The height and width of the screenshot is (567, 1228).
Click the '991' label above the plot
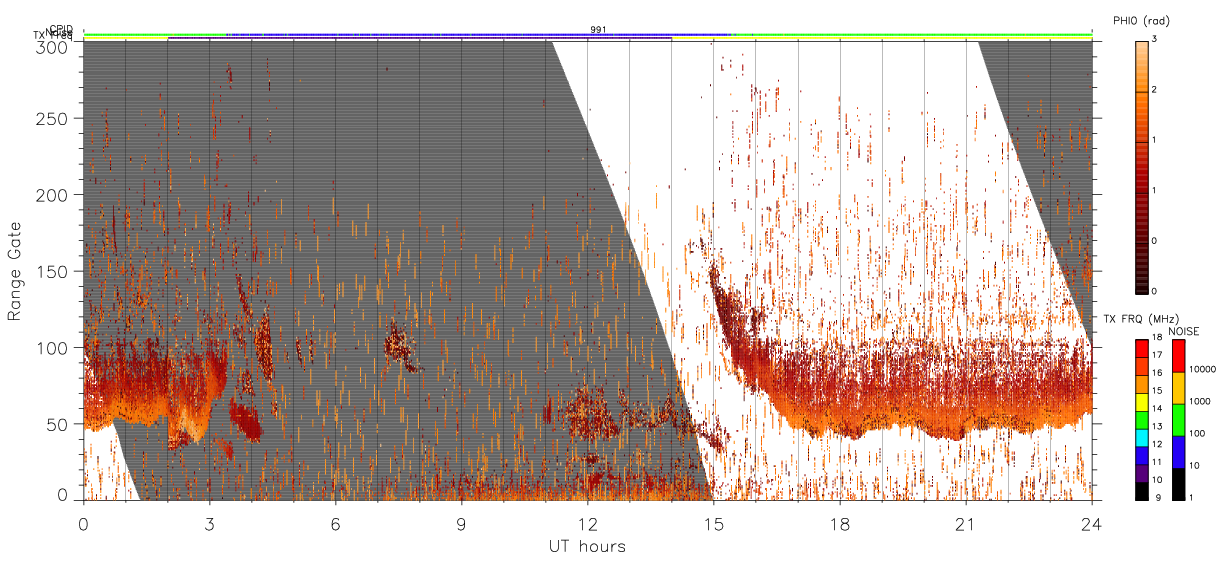pyautogui.click(x=598, y=29)
